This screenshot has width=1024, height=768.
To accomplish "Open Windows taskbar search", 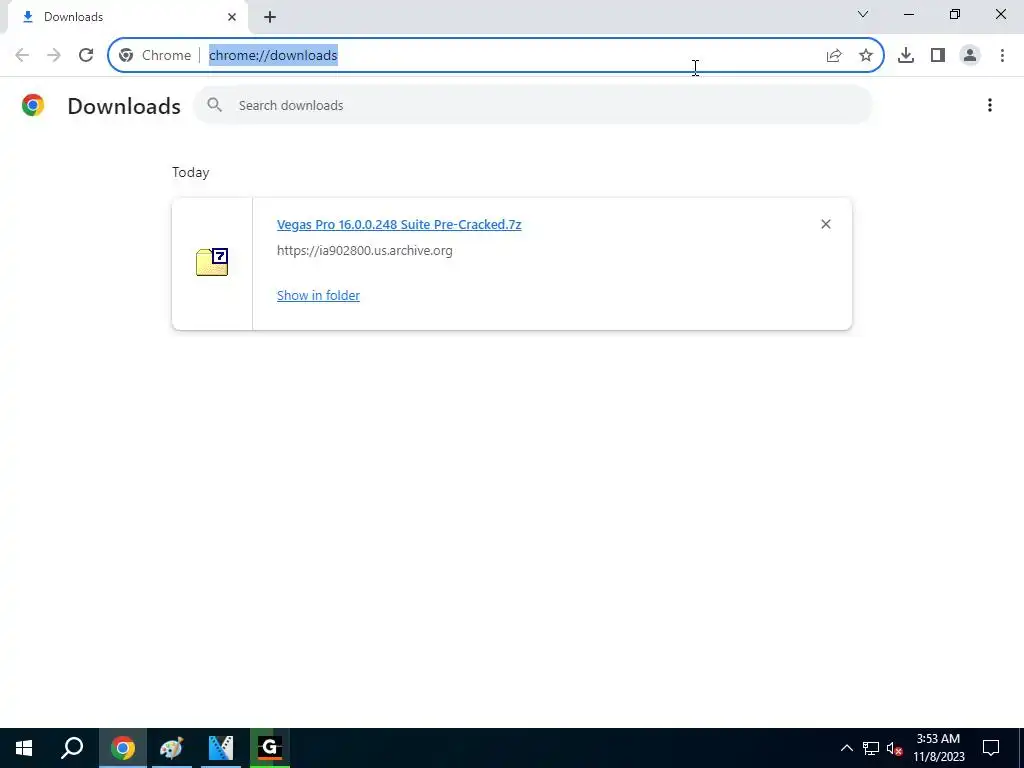I will (72, 748).
